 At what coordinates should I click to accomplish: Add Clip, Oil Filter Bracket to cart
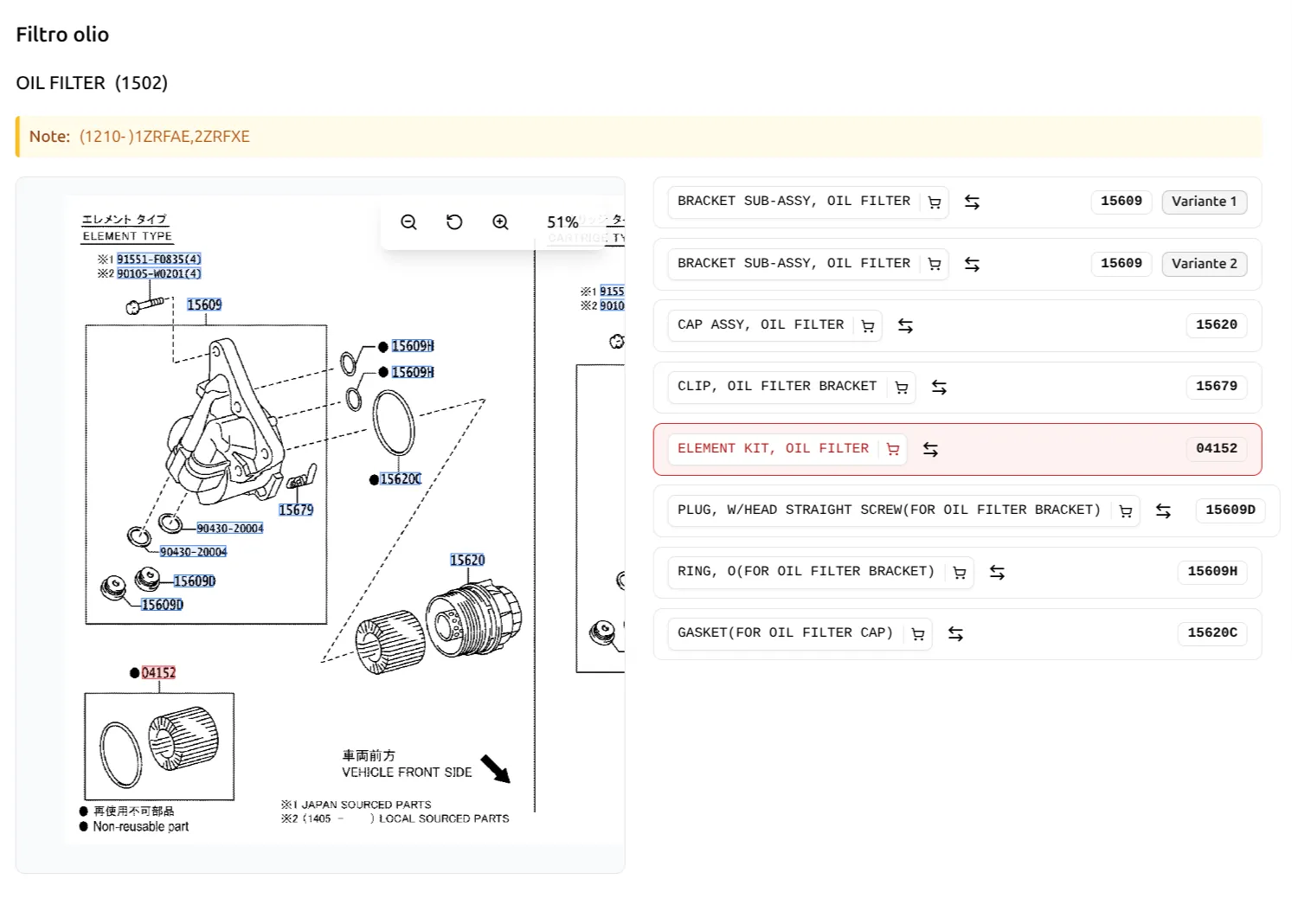pos(902,388)
